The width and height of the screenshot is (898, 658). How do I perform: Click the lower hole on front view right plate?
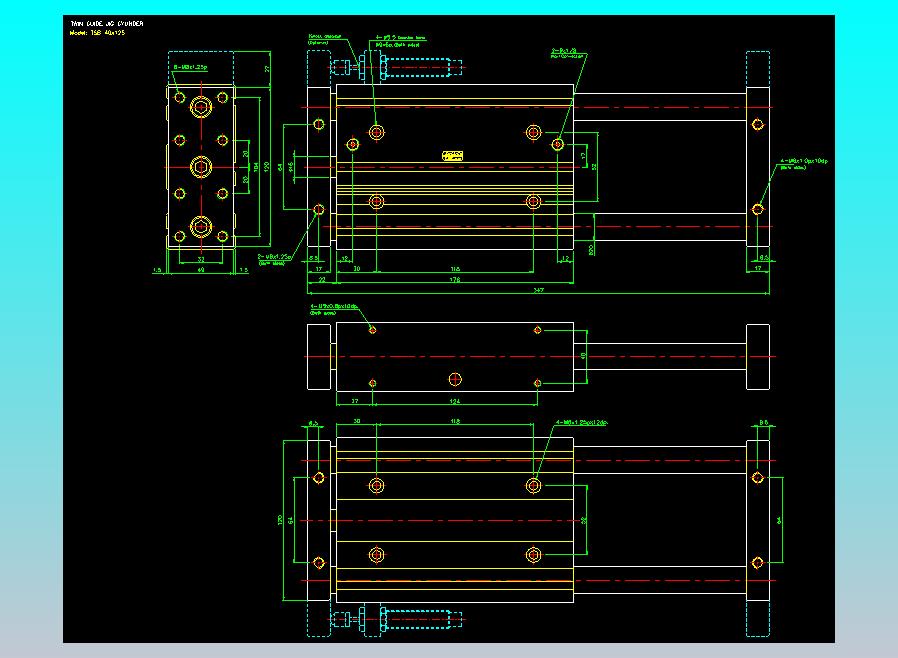click(758, 209)
